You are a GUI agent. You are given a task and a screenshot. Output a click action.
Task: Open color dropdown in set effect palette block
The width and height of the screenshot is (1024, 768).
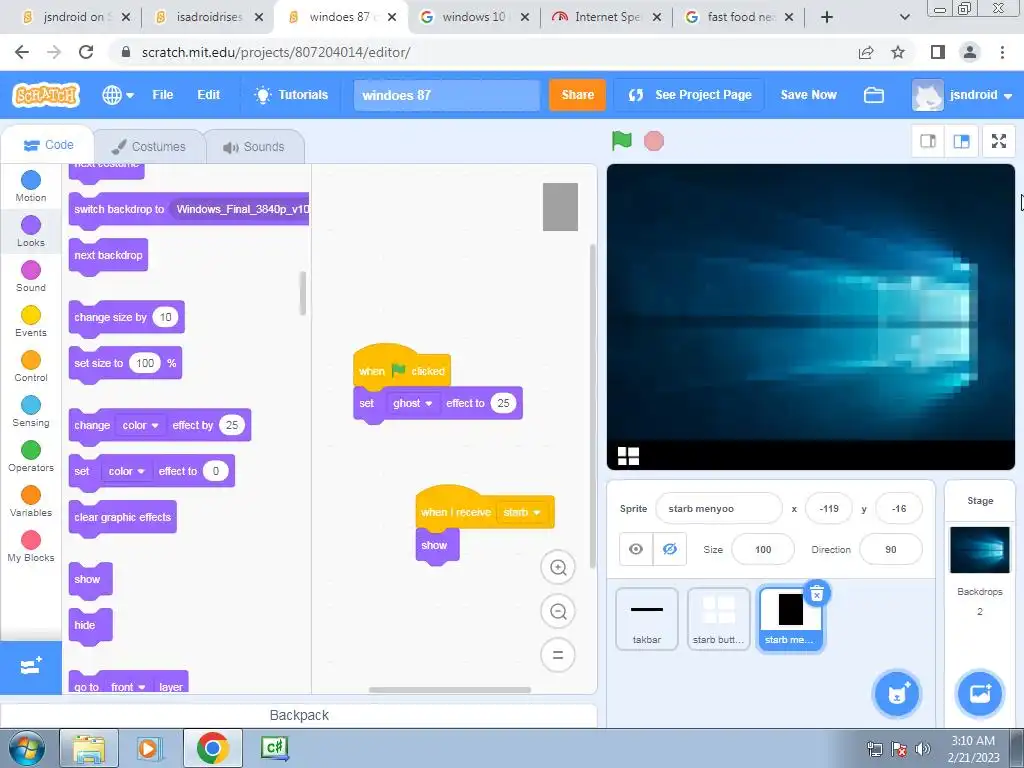click(127, 471)
